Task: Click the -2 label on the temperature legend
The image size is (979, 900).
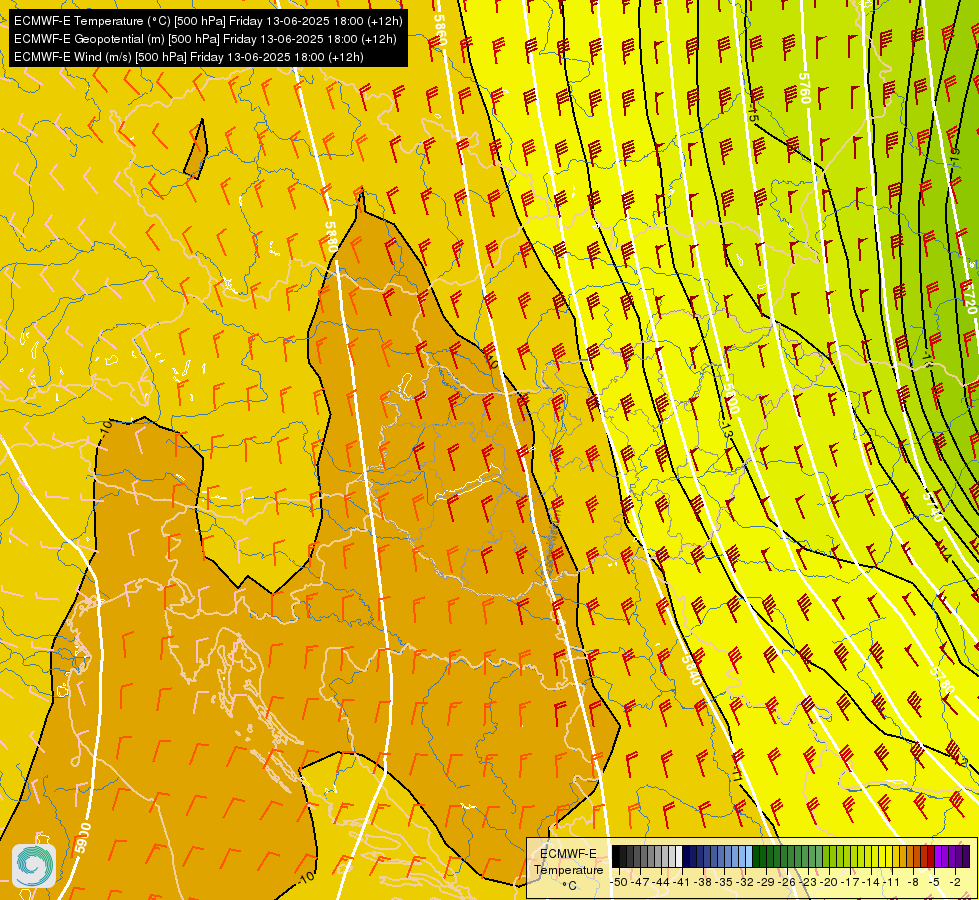Action: point(955,882)
